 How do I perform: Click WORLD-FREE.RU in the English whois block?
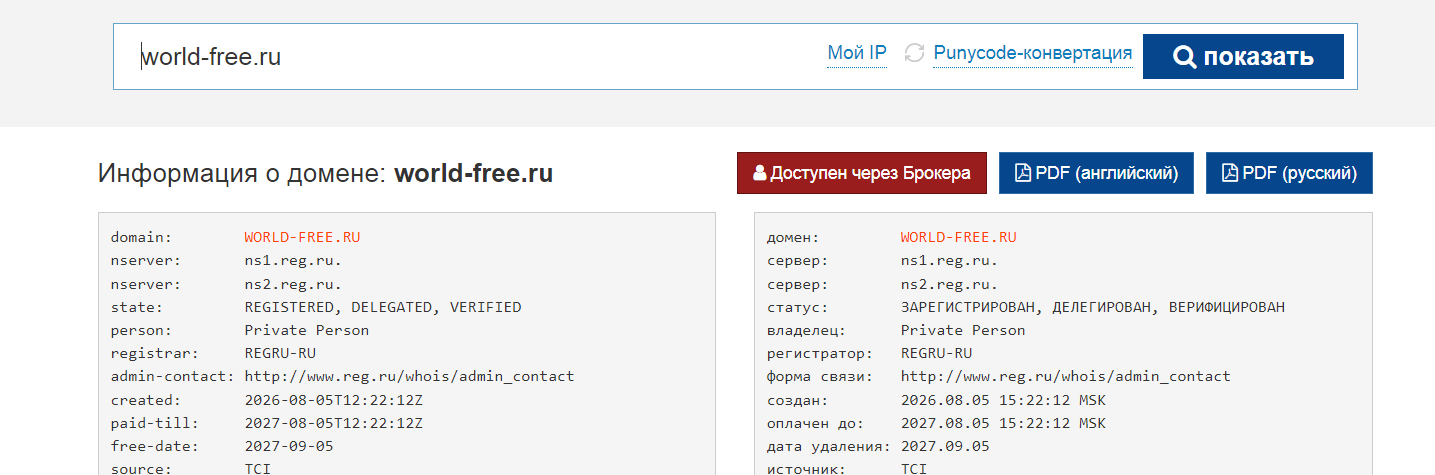click(302, 238)
